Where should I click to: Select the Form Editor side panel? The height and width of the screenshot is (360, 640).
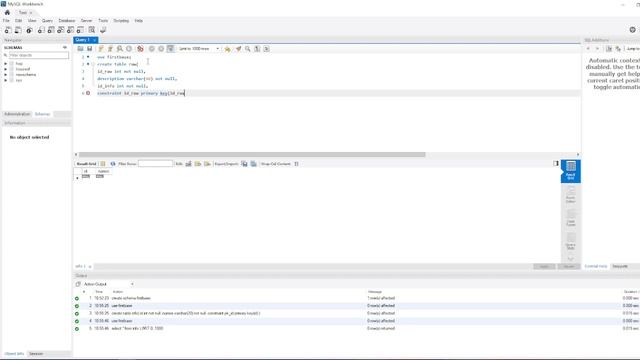(x=571, y=195)
